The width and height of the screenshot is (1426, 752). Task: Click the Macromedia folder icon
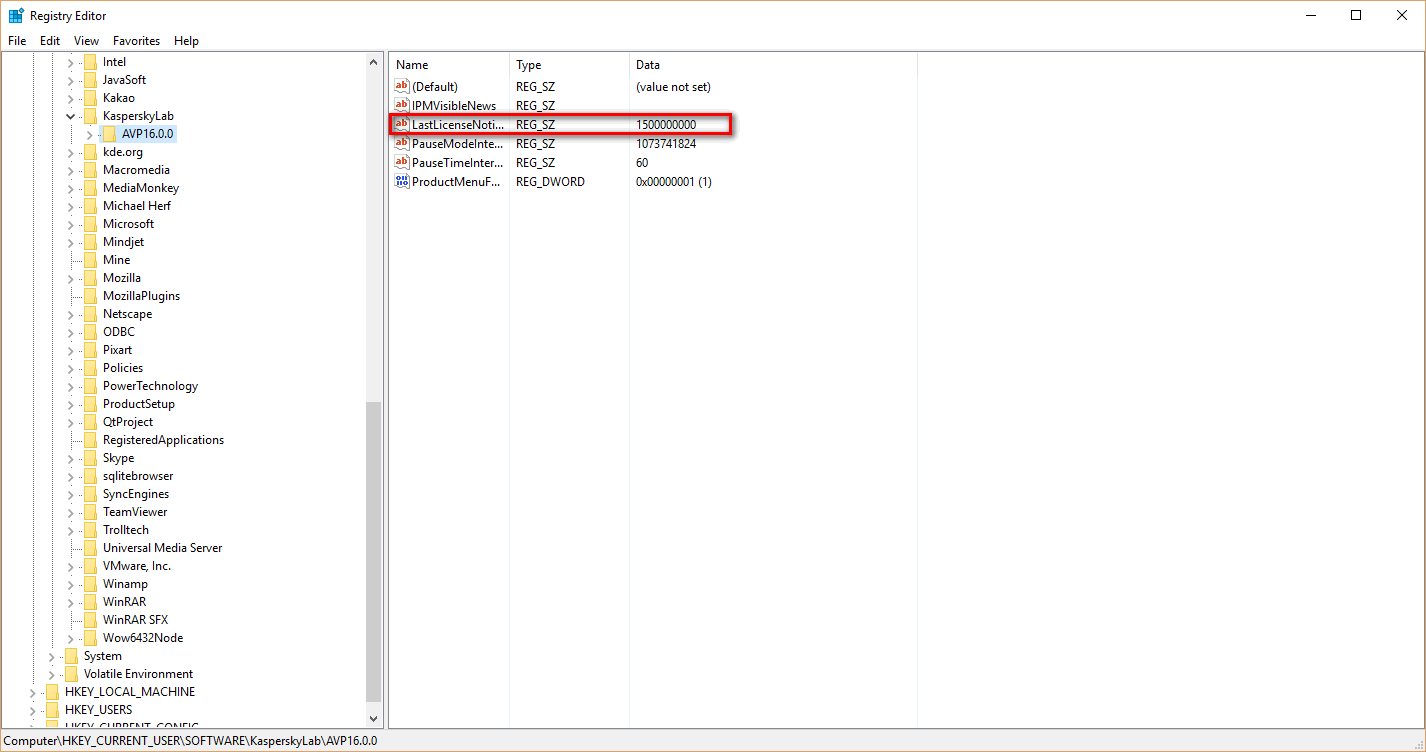pos(90,170)
